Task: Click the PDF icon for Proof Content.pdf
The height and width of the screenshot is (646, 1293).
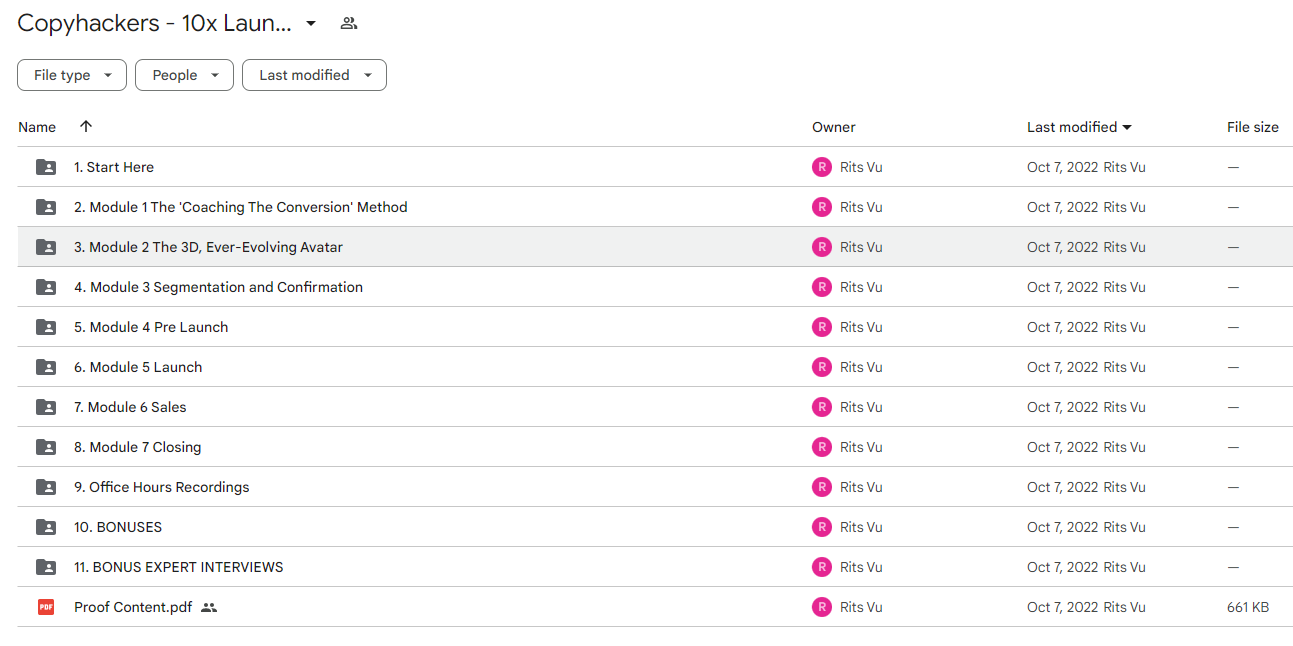Action: pos(46,607)
